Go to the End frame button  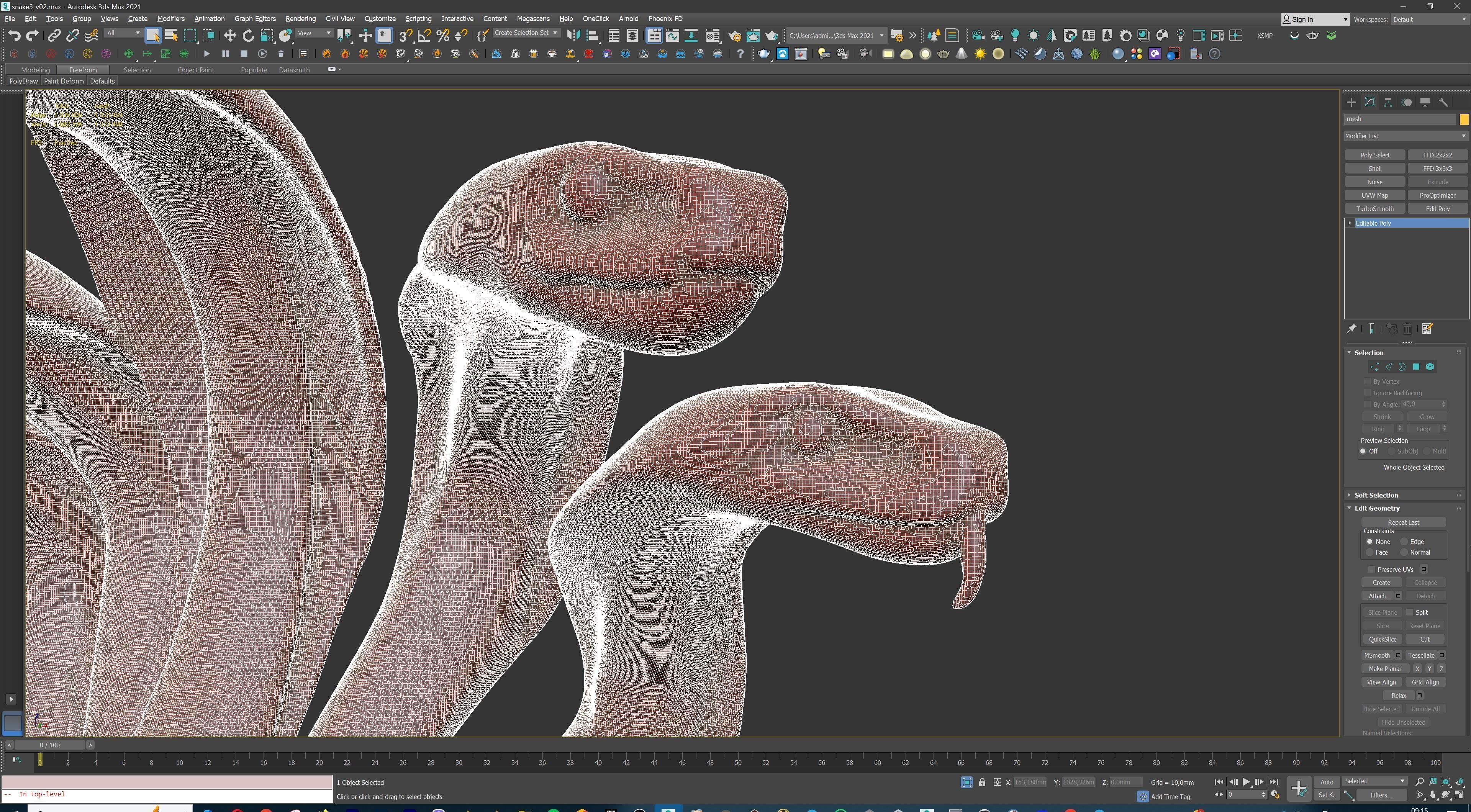1273,782
